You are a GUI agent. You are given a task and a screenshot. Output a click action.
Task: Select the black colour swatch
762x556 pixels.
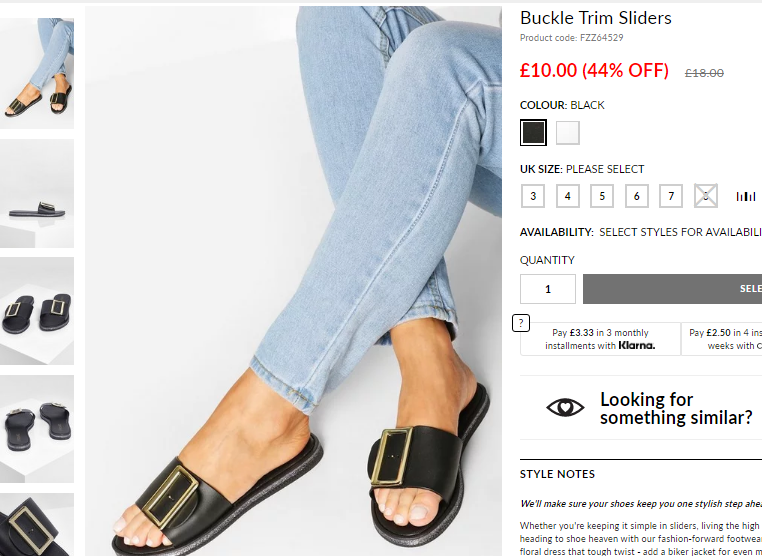point(533,132)
